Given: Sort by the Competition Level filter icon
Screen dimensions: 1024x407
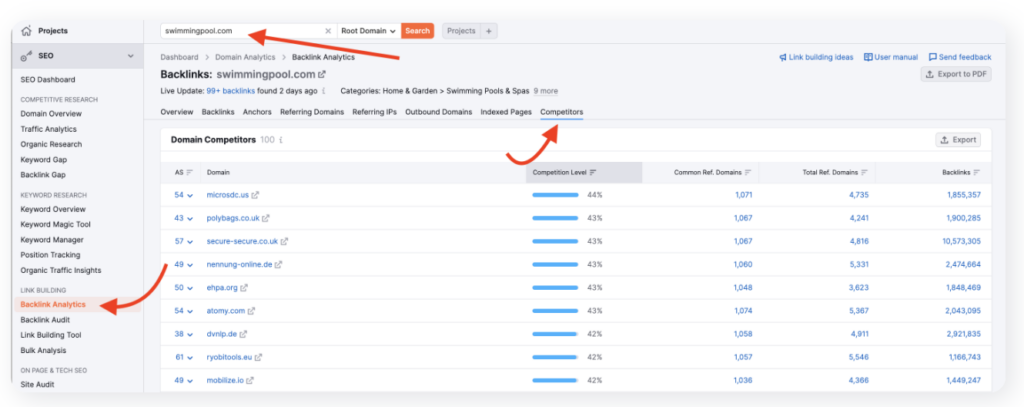Looking at the screenshot, I should pyautogui.click(x=593, y=172).
